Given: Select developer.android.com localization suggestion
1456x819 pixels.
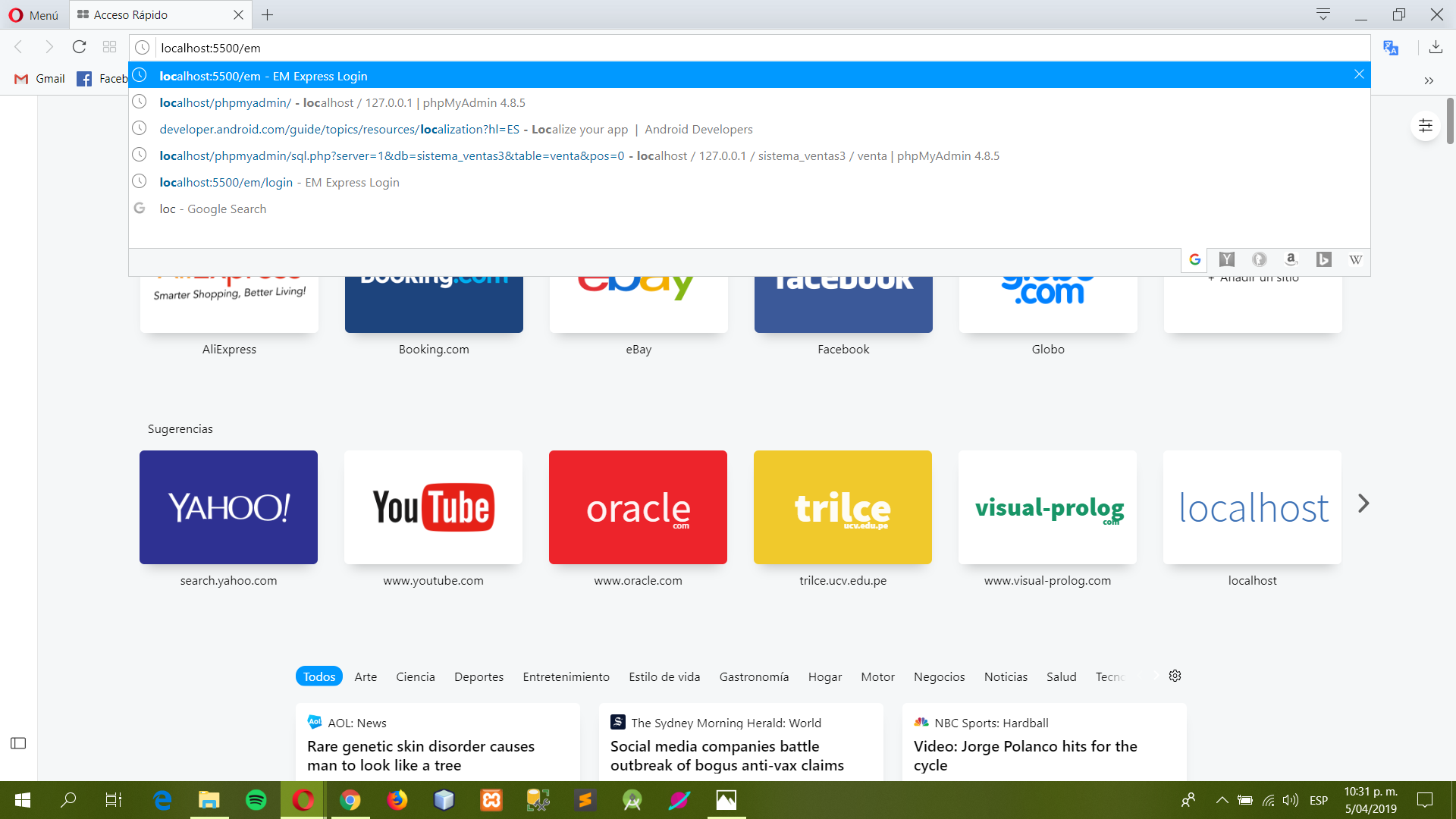Looking at the screenshot, I should [x=749, y=129].
